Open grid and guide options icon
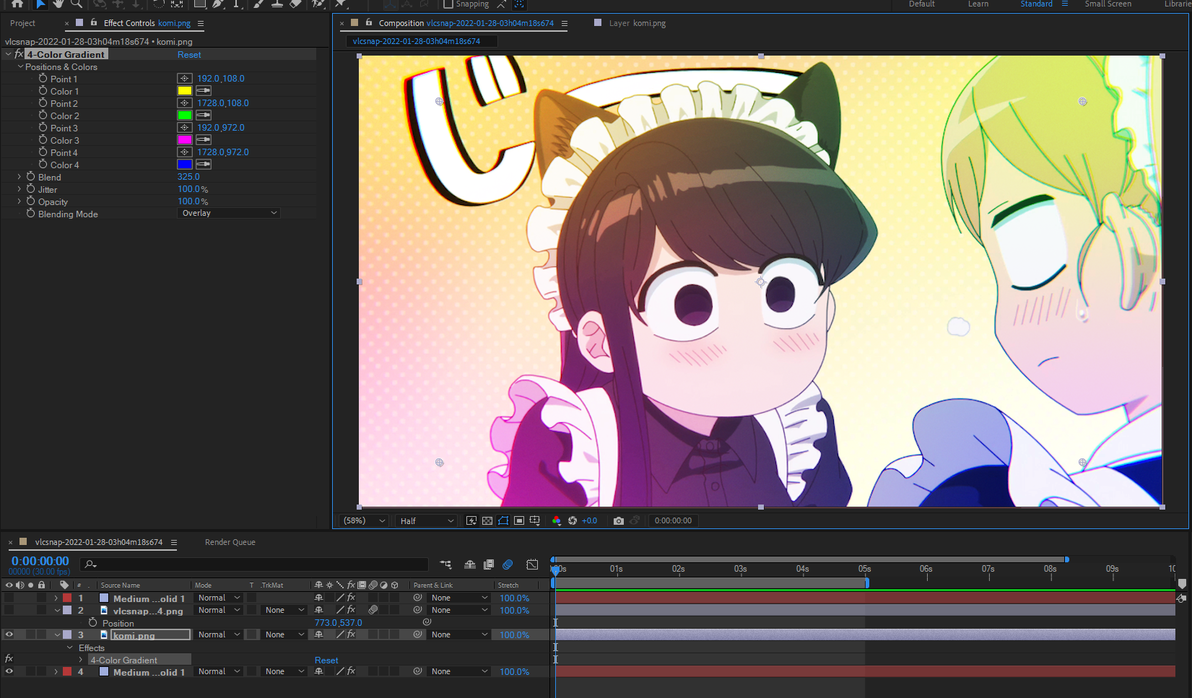This screenshot has width=1192, height=698. tap(535, 521)
